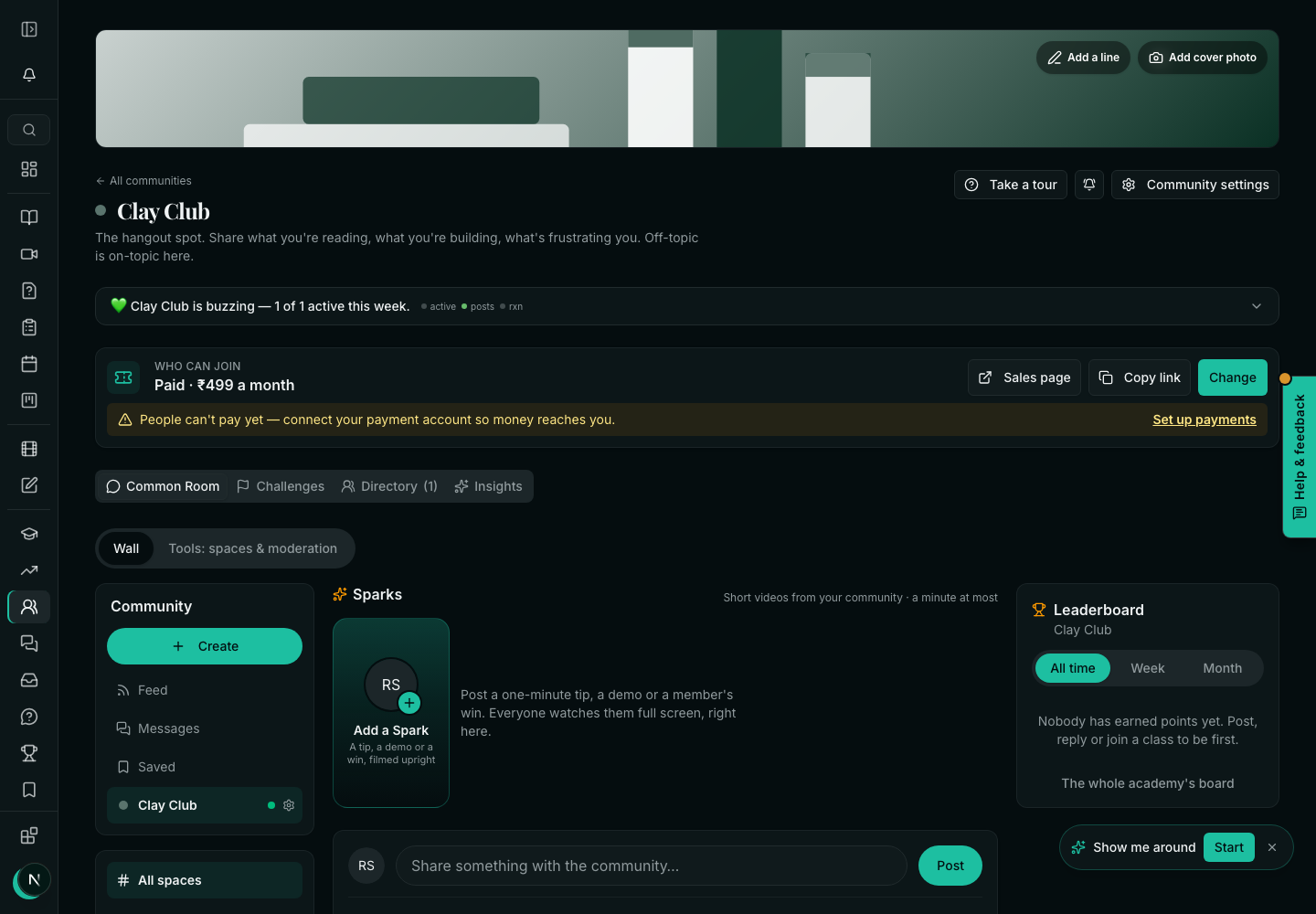Open the Sales page
Screen dimensions: 1316x914
coord(1024,377)
